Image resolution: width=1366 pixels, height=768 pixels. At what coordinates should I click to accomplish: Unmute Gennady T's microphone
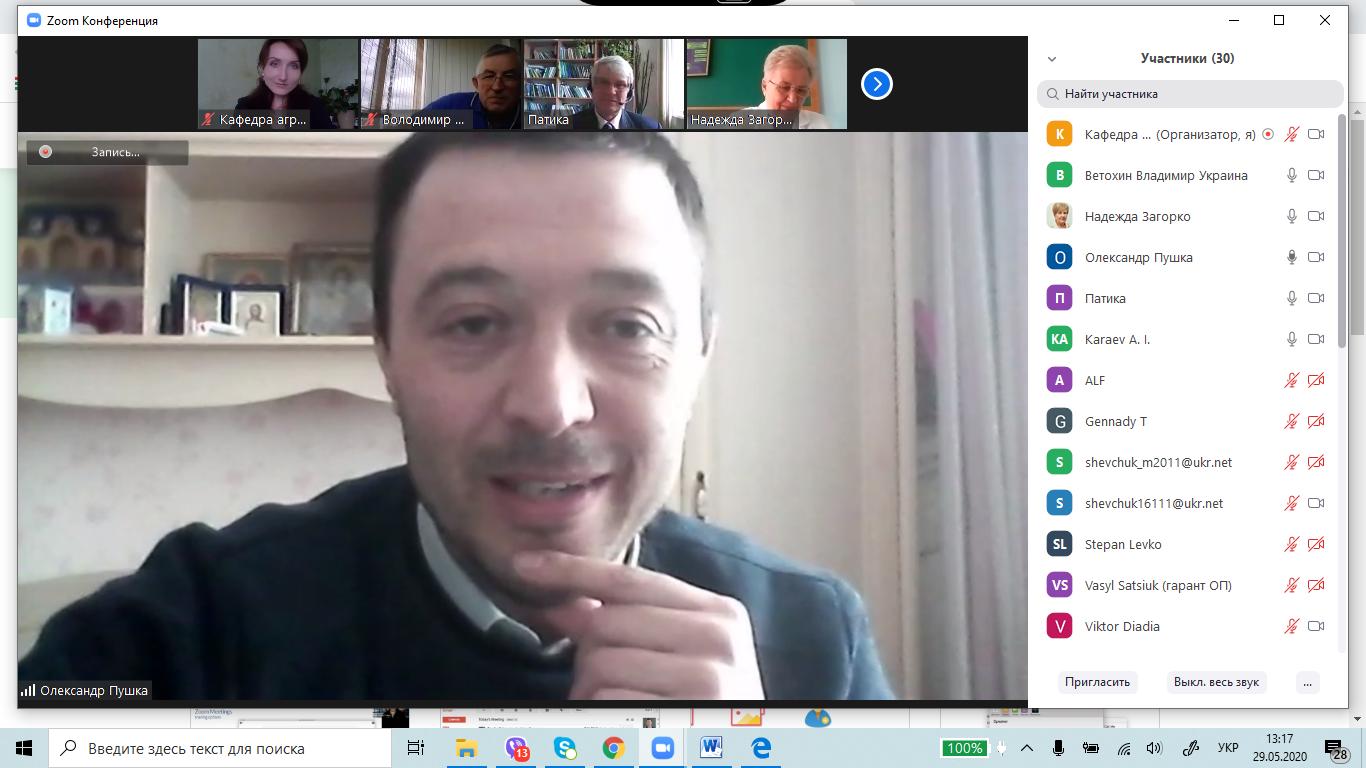coord(1292,421)
